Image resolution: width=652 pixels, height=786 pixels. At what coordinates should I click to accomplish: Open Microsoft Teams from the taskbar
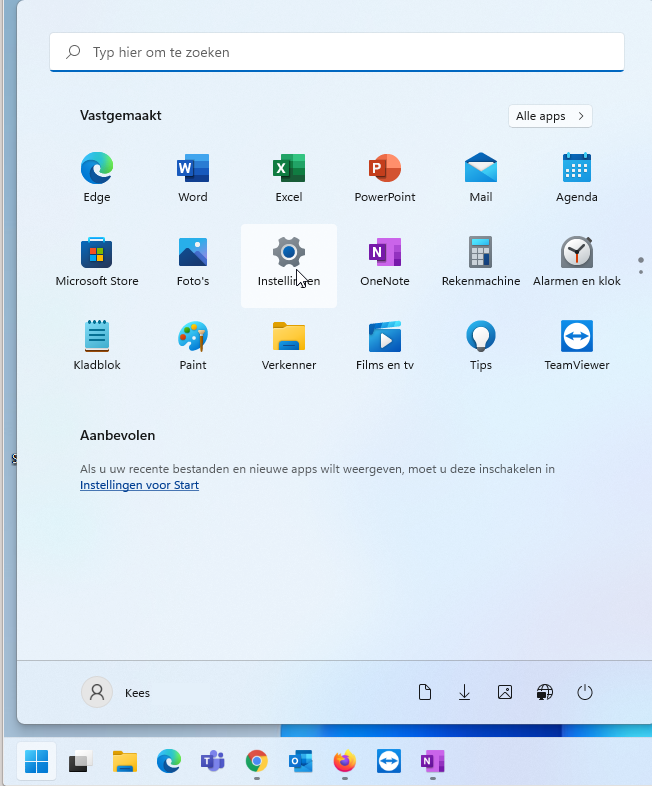point(212,761)
